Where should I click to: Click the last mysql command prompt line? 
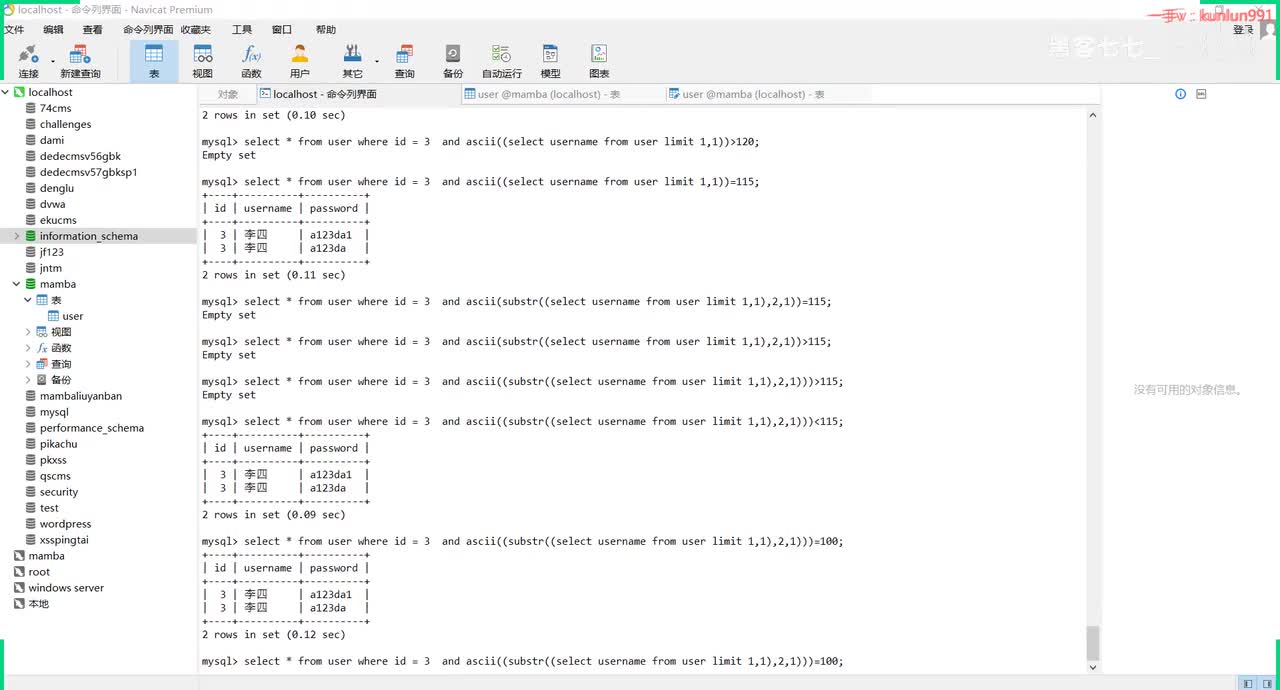tap(523, 661)
